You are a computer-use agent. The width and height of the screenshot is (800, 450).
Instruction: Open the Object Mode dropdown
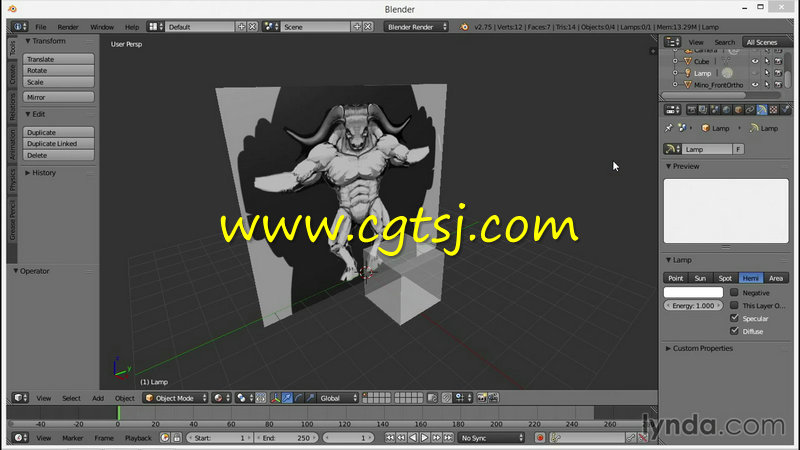[176, 398]
